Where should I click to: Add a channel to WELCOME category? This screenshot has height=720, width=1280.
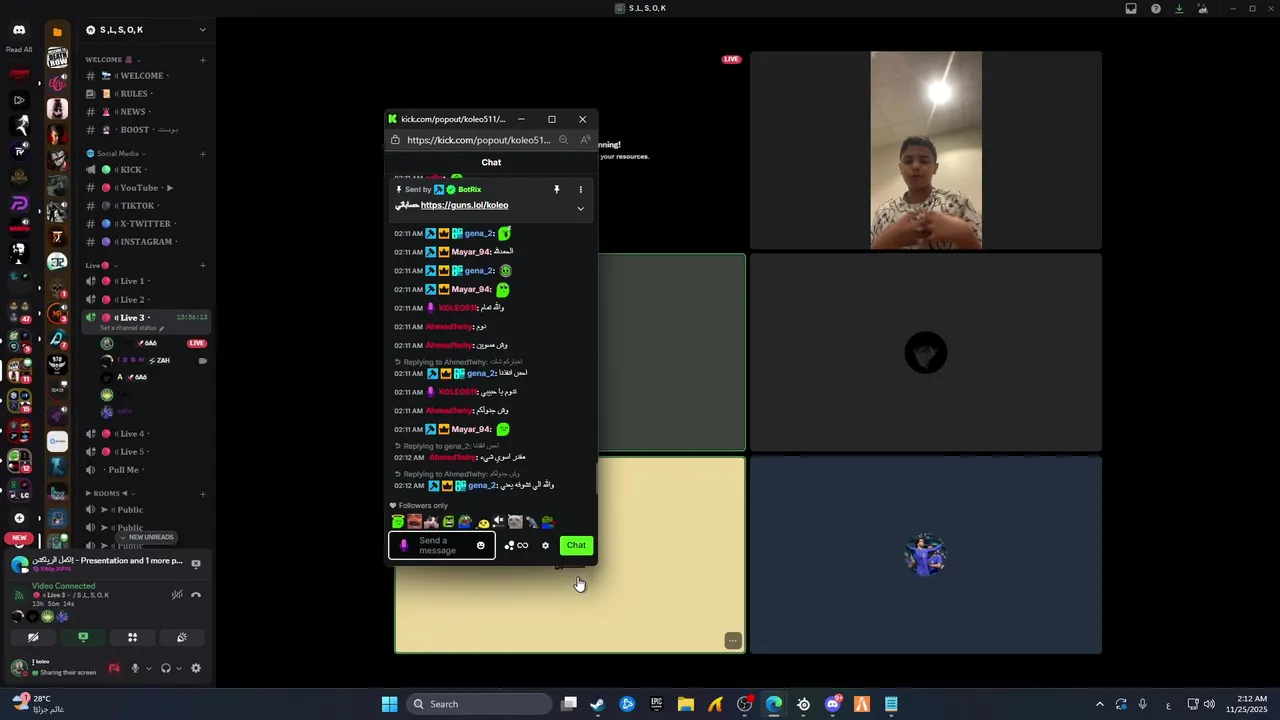tap(202, 60)
